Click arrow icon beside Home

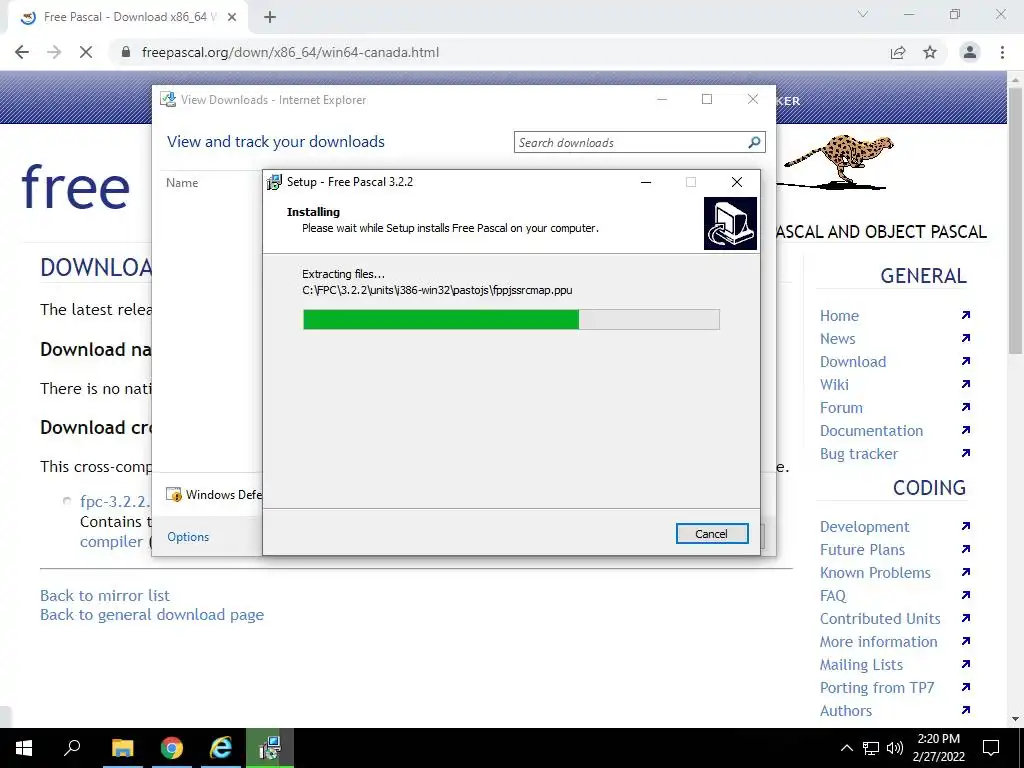(x=966, y=315)
